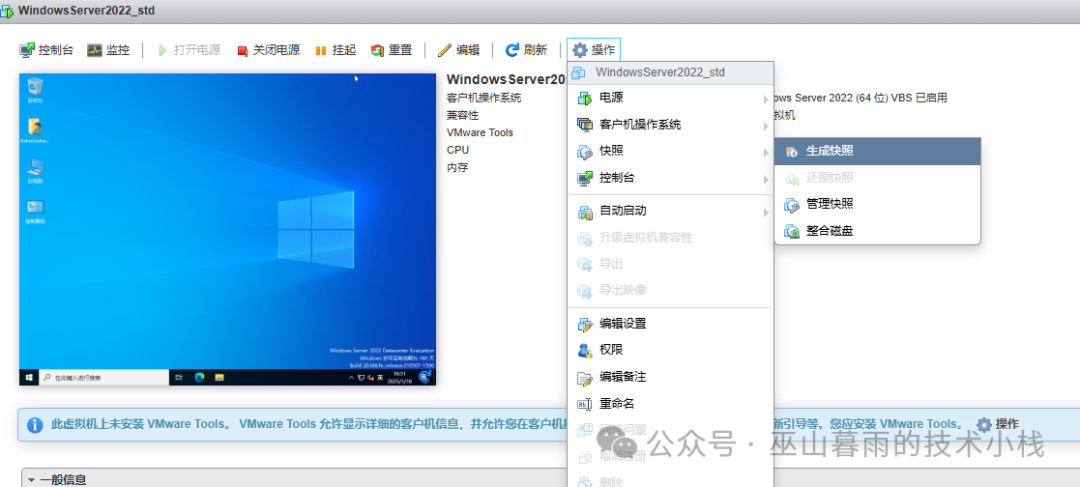Click the 操作 gear button in toolbar
Image resolution: width=1080 pixels, height=487 pixels.
click(x=594, y=50)
